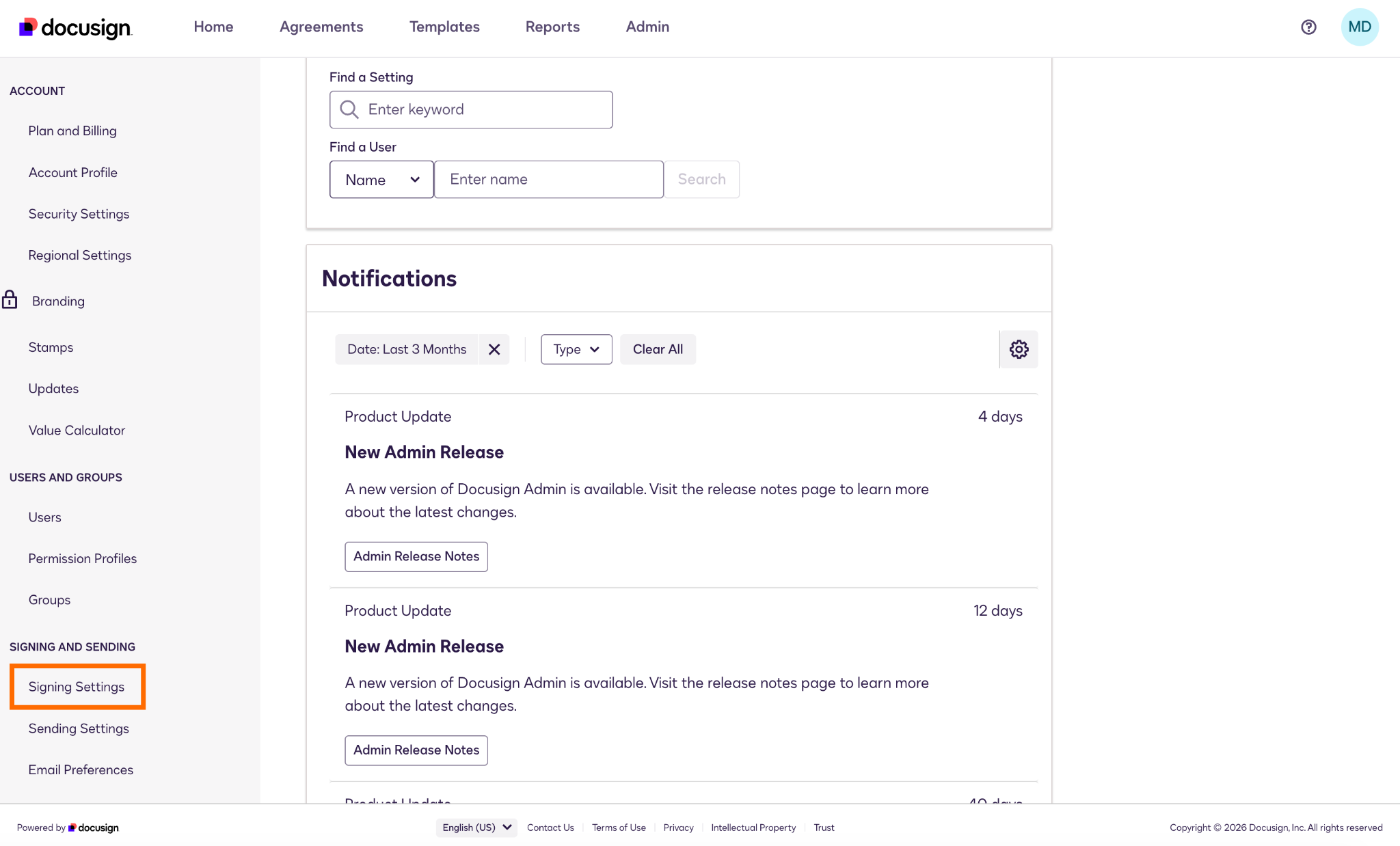Open the Branding page
1400x846 pixels.
coord(58,301)
